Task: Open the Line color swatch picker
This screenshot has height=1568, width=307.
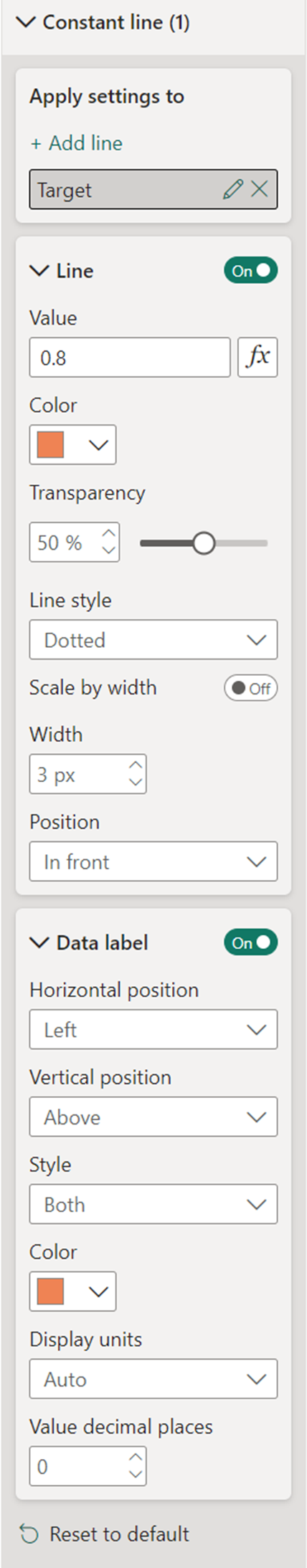Action: (x=72, y=444)
